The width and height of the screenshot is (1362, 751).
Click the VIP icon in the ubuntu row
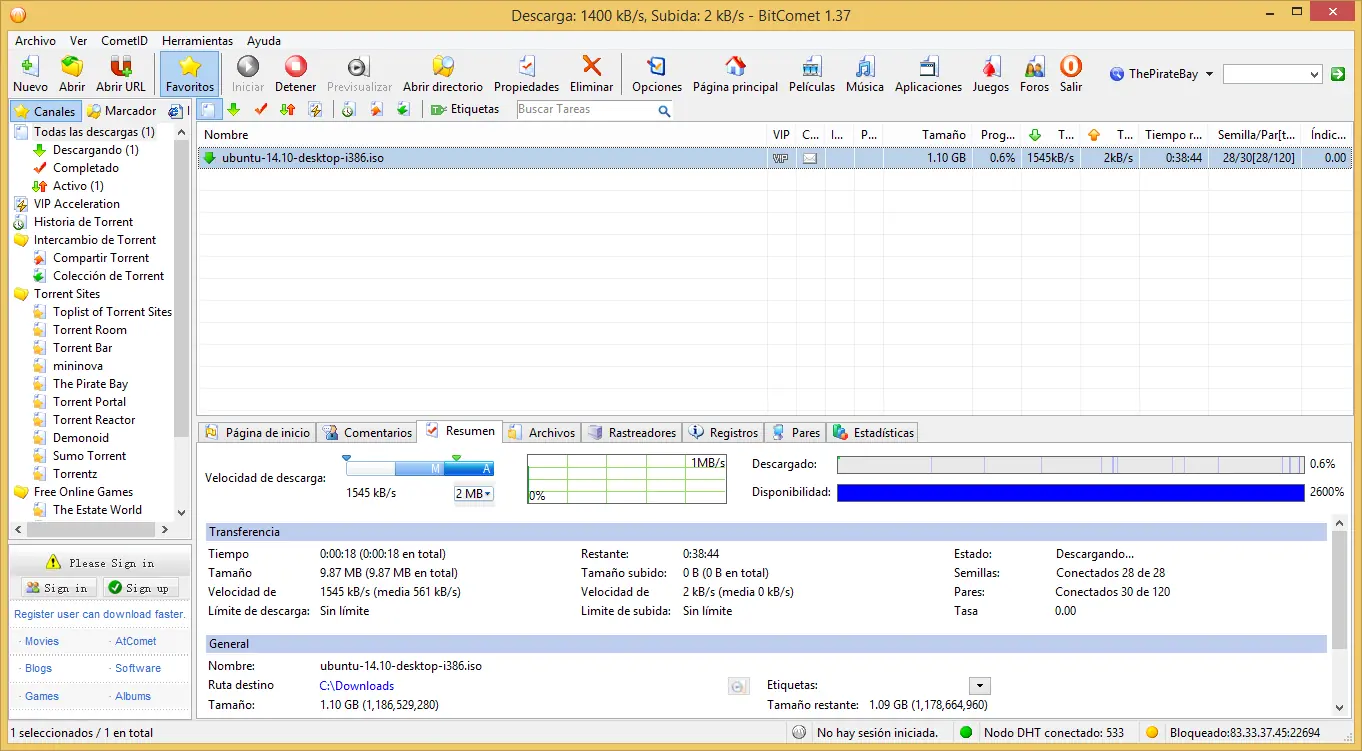click(781, 158)
